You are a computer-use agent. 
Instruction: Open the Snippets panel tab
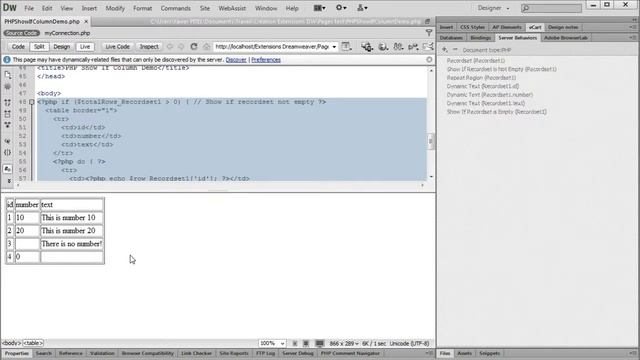tap(489, 353)
